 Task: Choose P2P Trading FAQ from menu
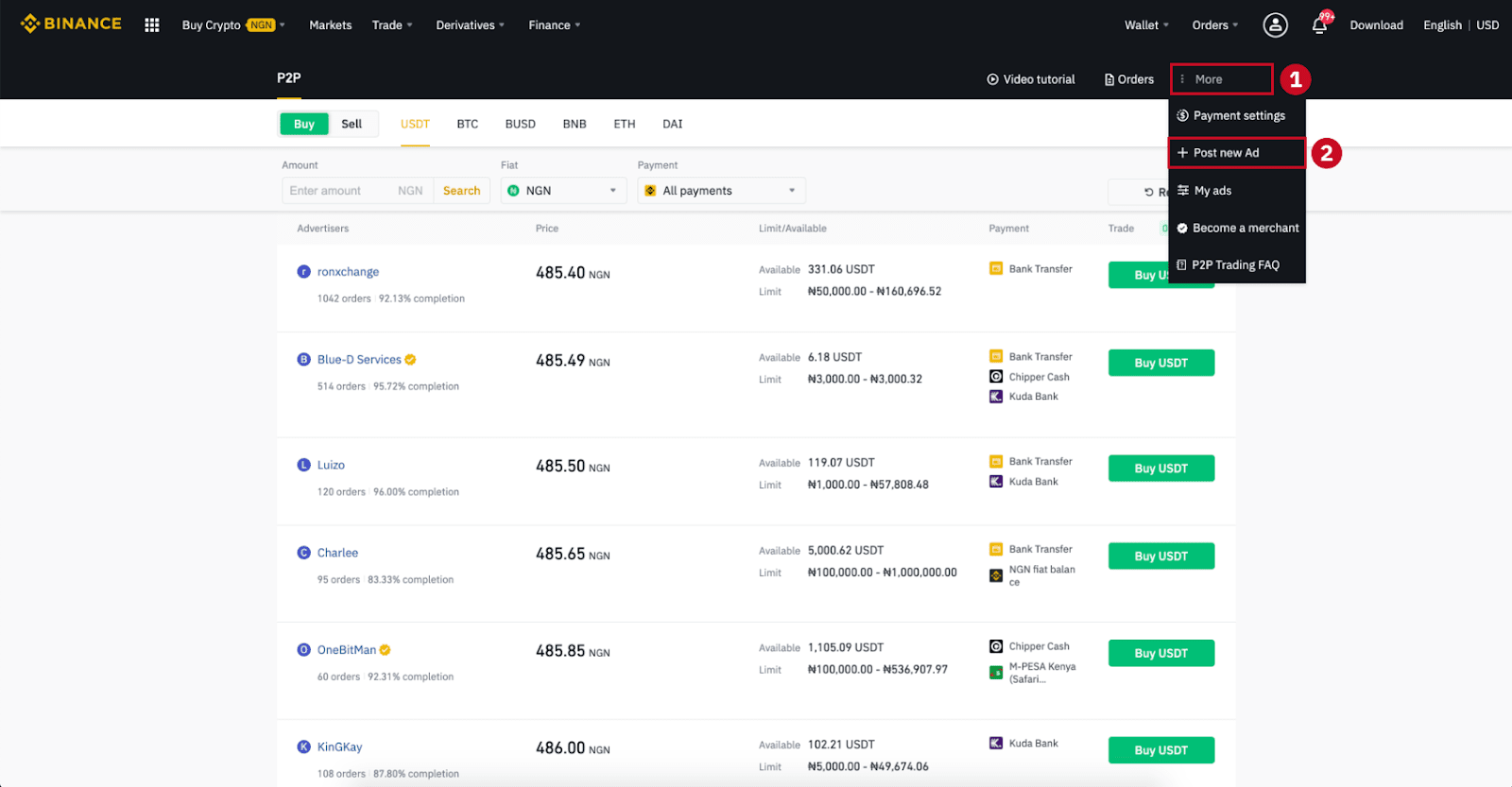coord(1236,265)
